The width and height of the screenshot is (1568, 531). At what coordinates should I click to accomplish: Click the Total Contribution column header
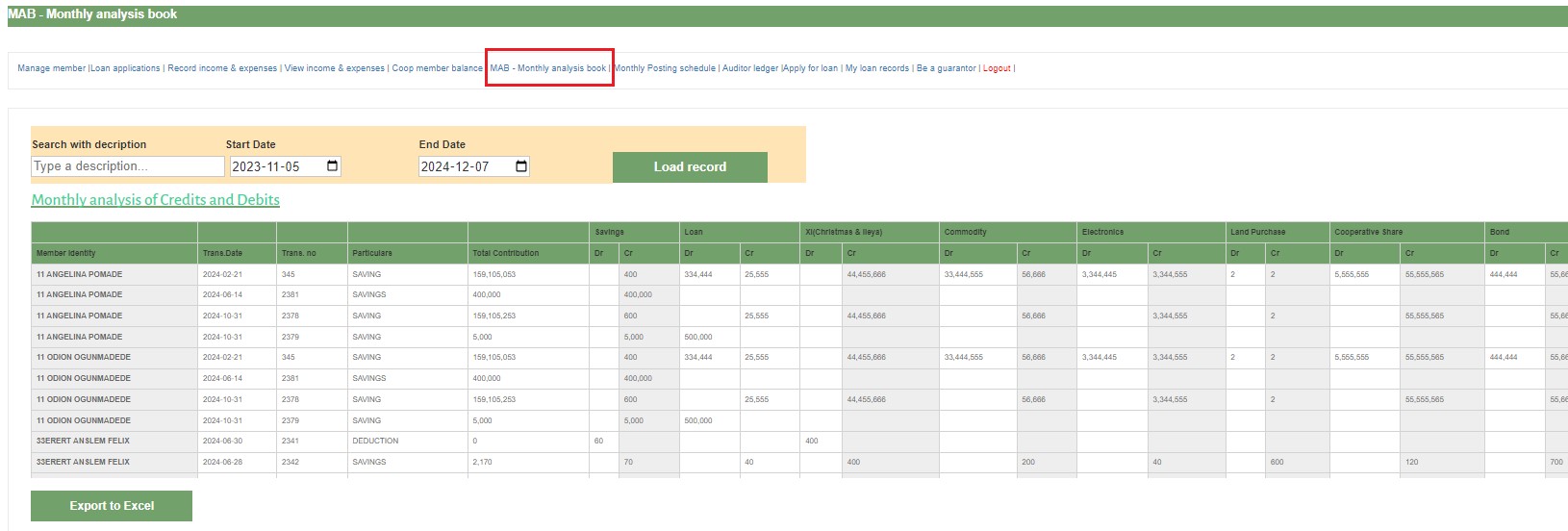506,253
